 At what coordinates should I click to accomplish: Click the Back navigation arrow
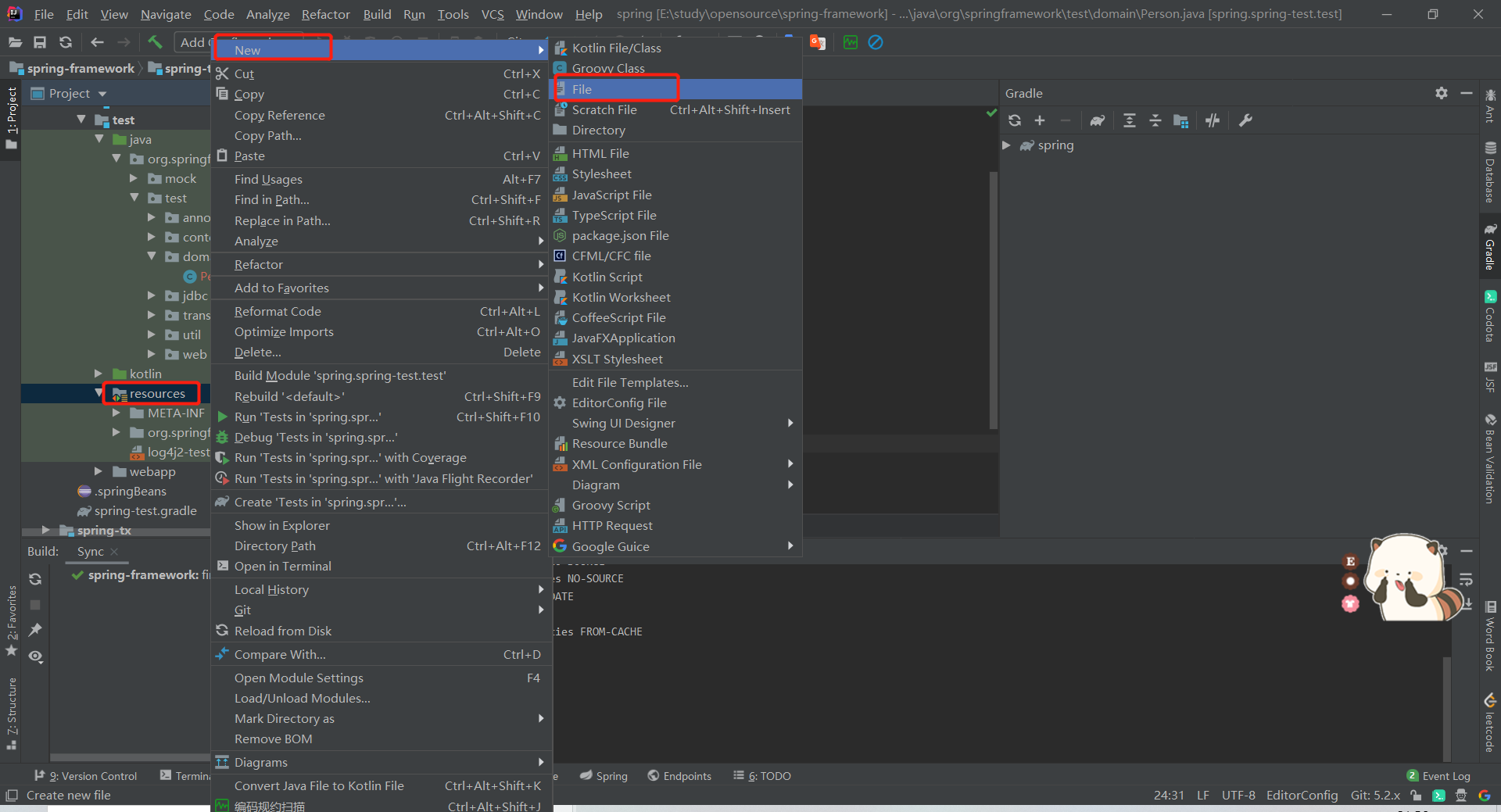coord(97,42)
